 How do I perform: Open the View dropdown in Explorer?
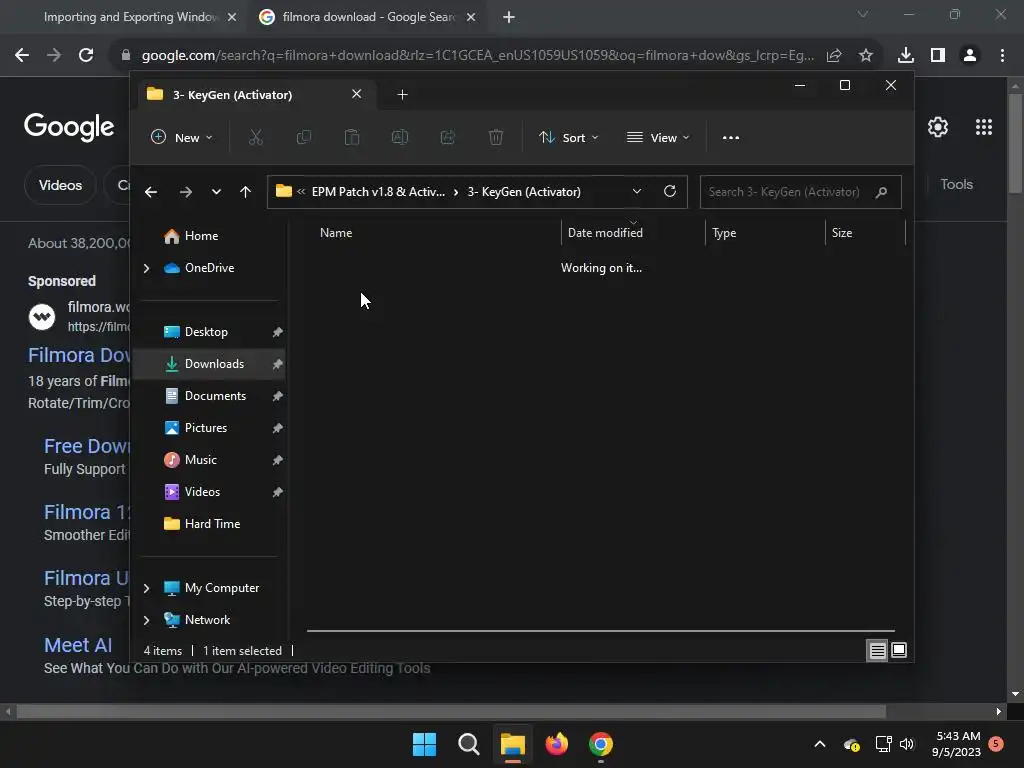[658, 137]
